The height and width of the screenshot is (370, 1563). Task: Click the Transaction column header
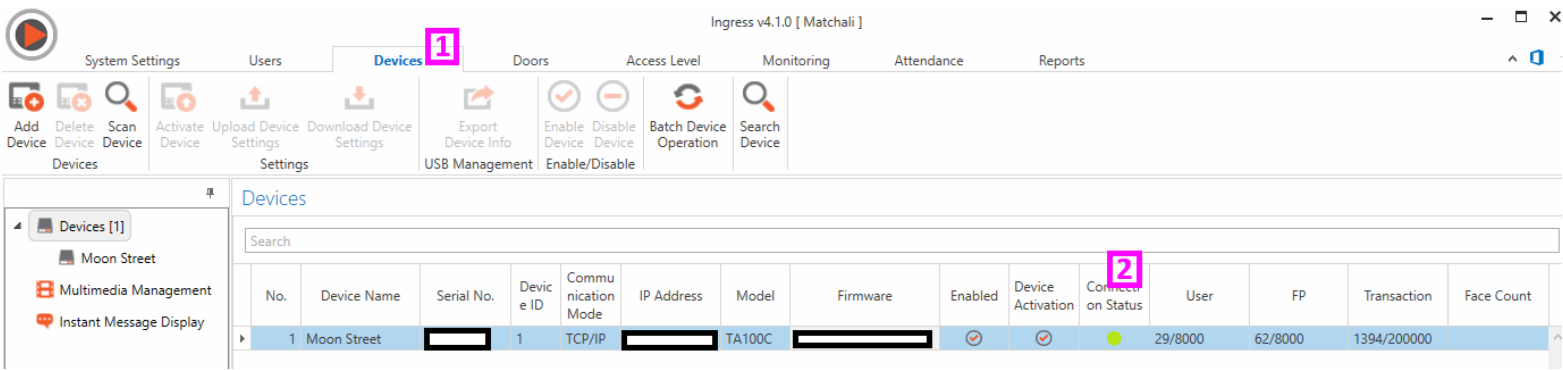[x=1397, y=296]
